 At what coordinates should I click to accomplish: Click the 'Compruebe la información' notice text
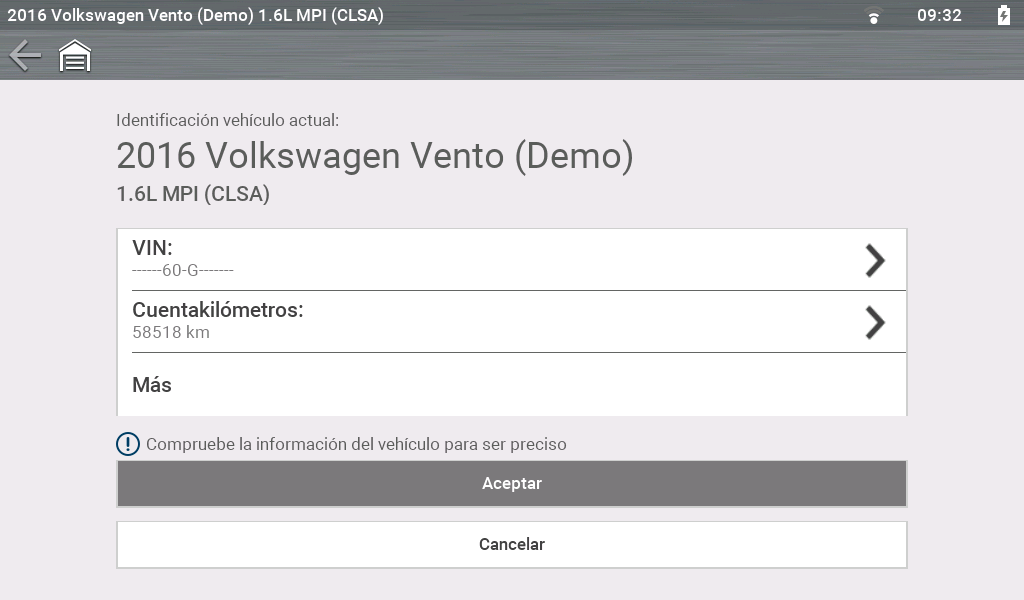(356, 444)
